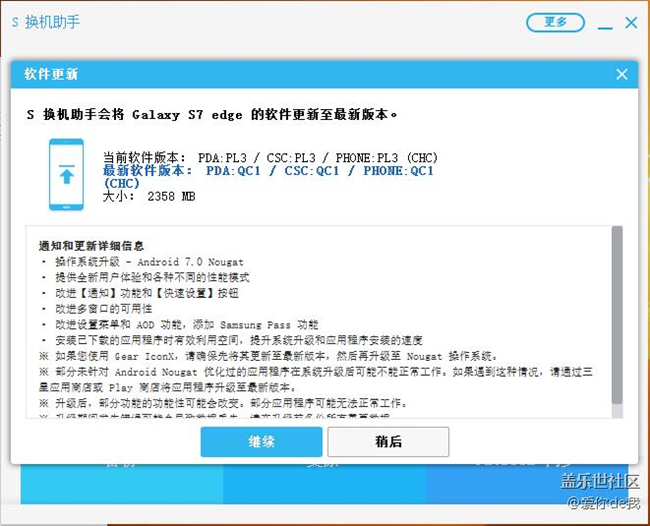Image resolution: width=650 pixels, height=526 pixels.
Task: Click the 继续 (Continue) button
Action: (261, 442)
